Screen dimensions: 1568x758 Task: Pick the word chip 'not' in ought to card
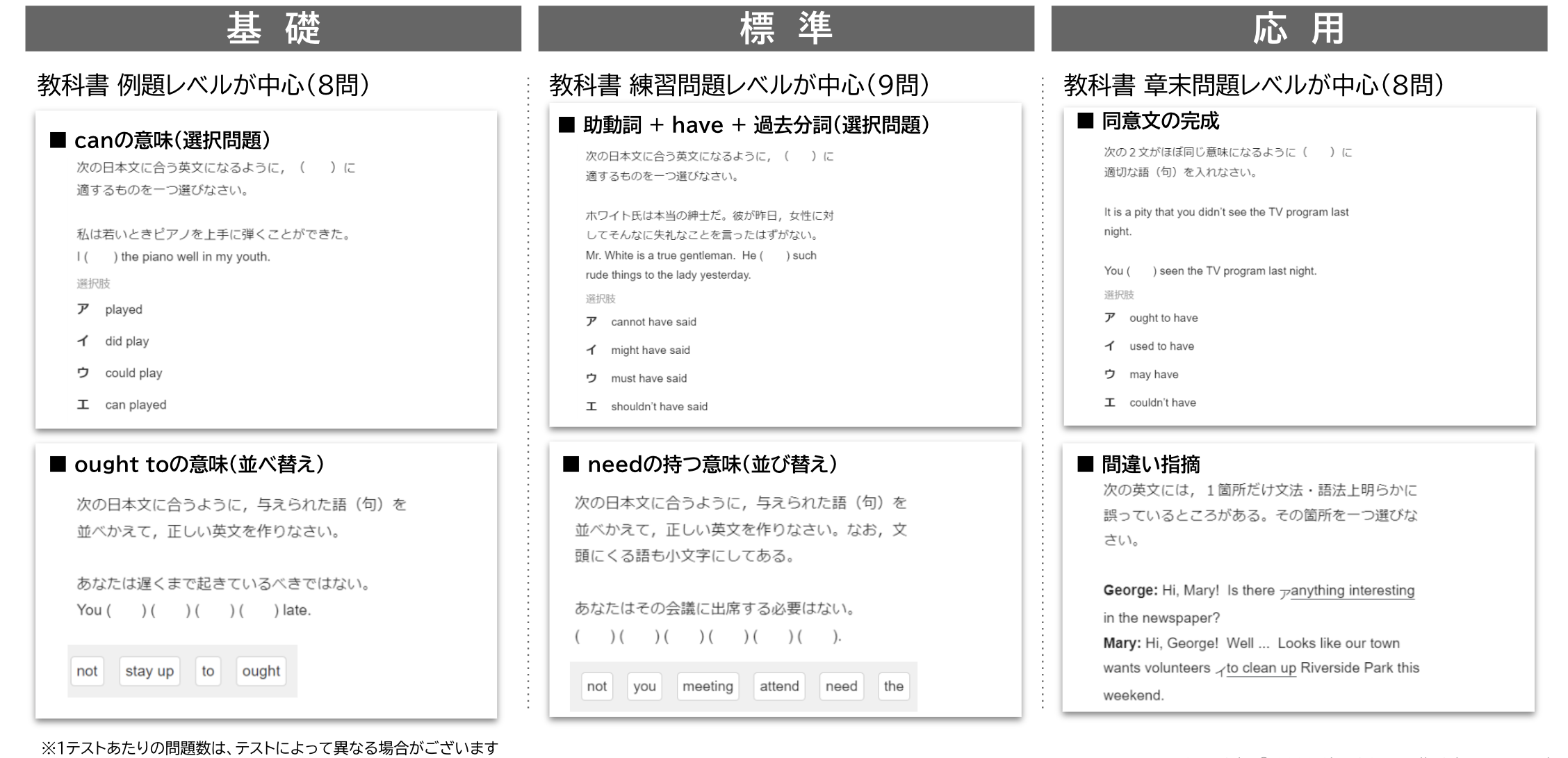(87, 671)
